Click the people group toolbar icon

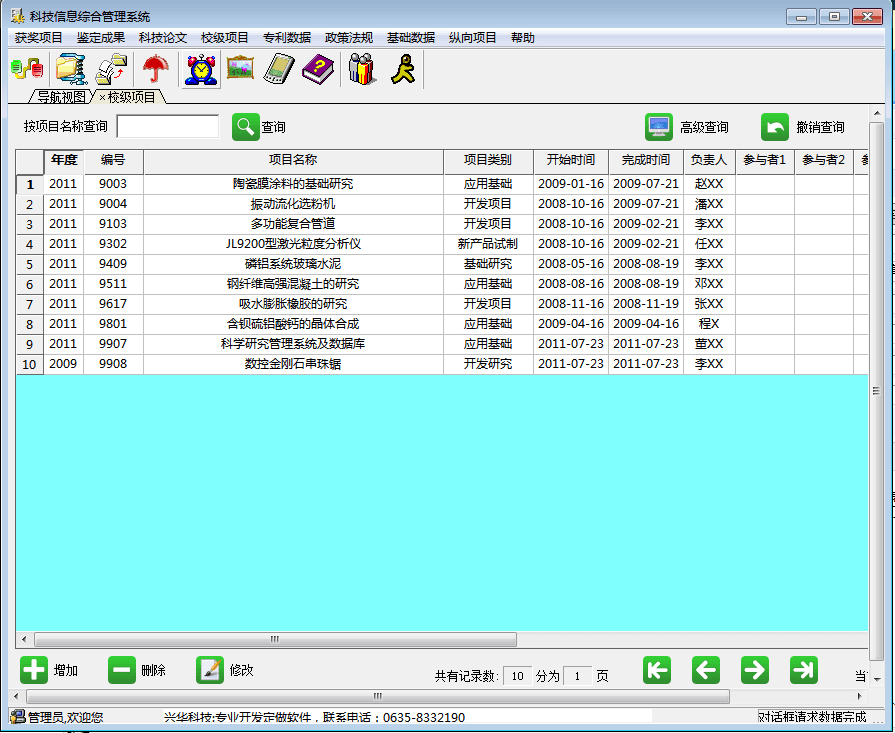[361, 69]
